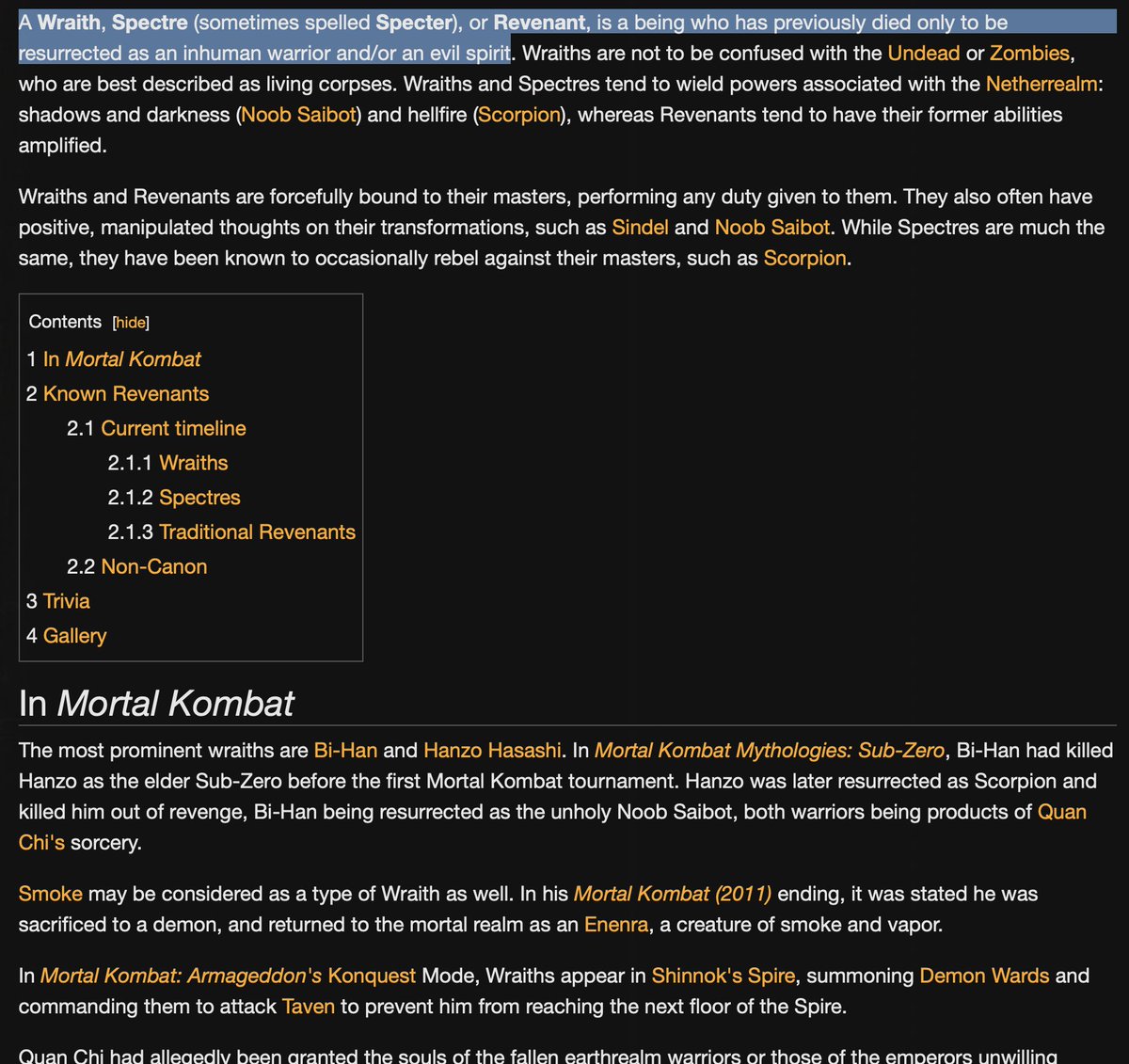Open the Bi-Han link
This screenshot has width=1129, height=1064.
(345, 751)
